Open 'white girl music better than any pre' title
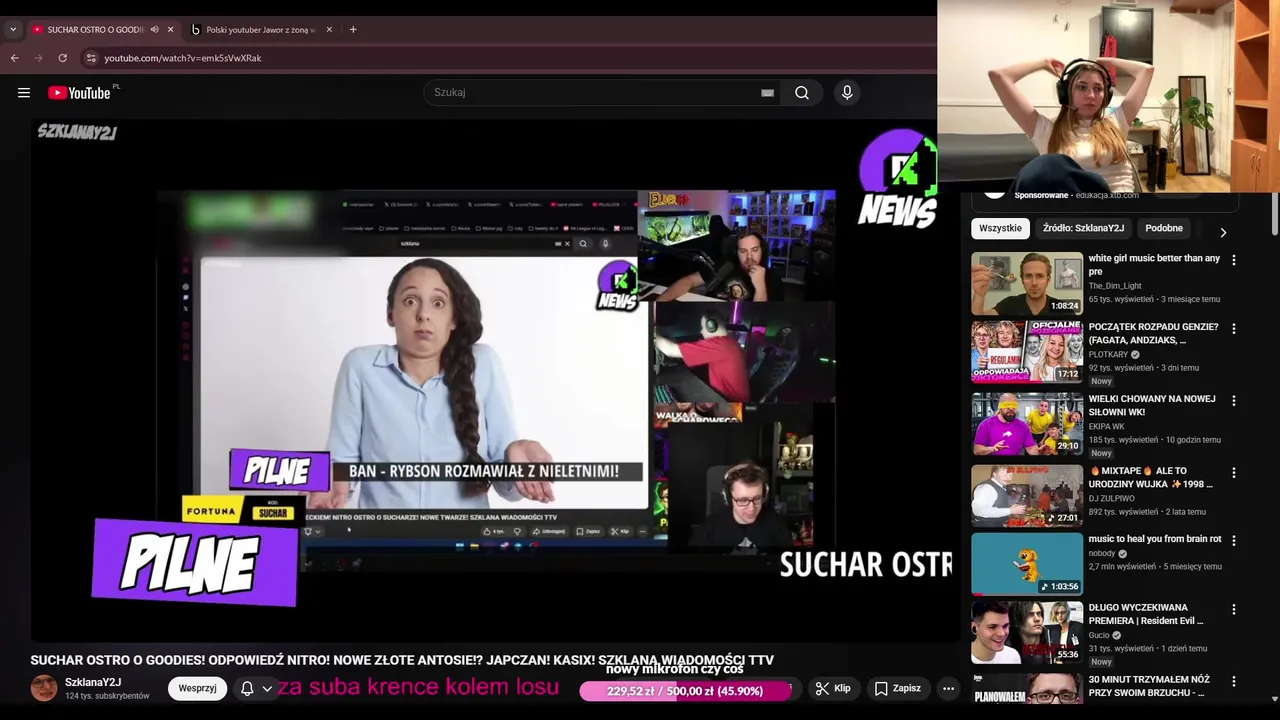The width and height of the screenshot is (1280, 720). tap(1154, 264)
